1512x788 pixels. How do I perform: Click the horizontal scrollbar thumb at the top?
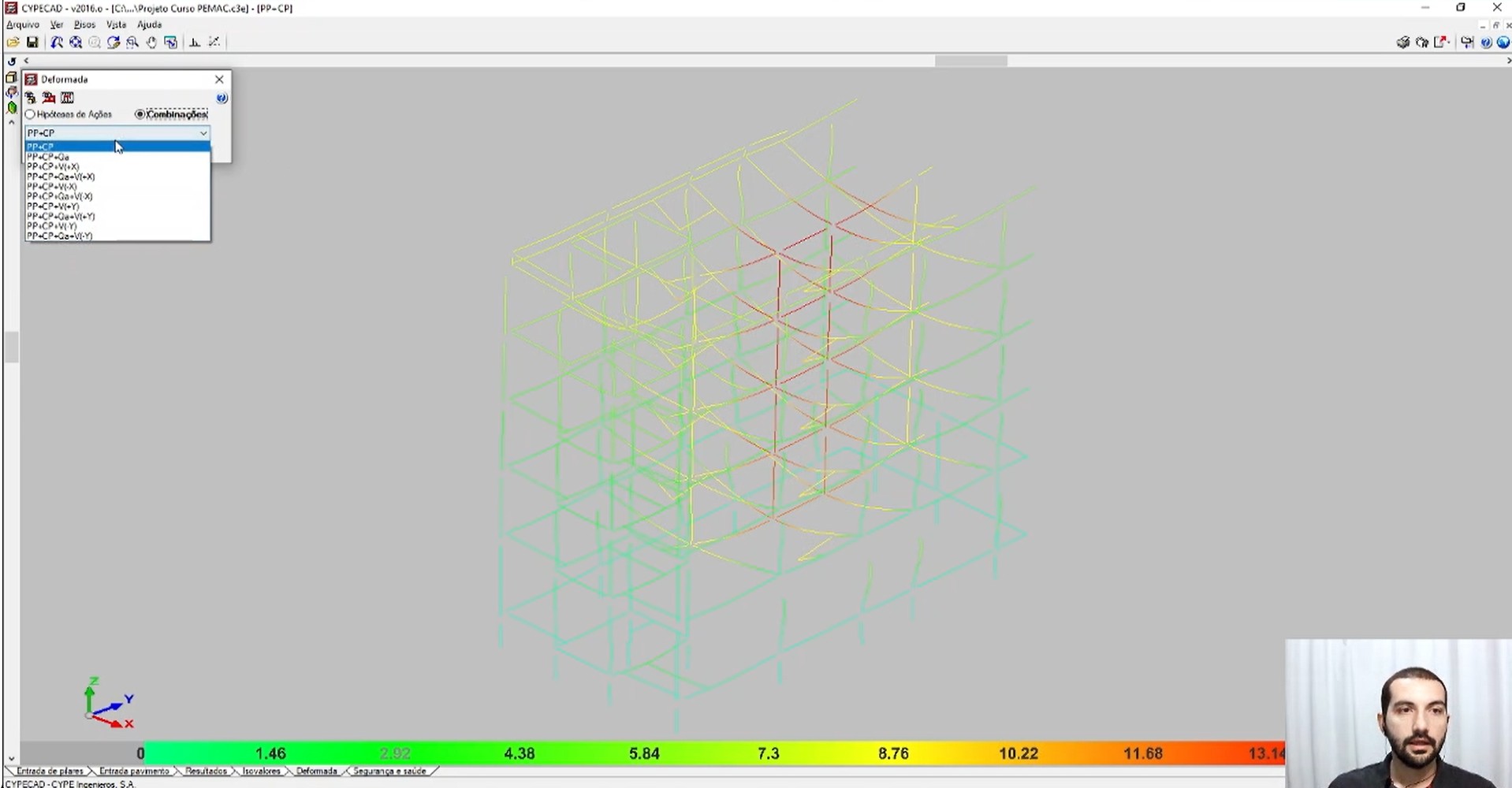point(971,61)
